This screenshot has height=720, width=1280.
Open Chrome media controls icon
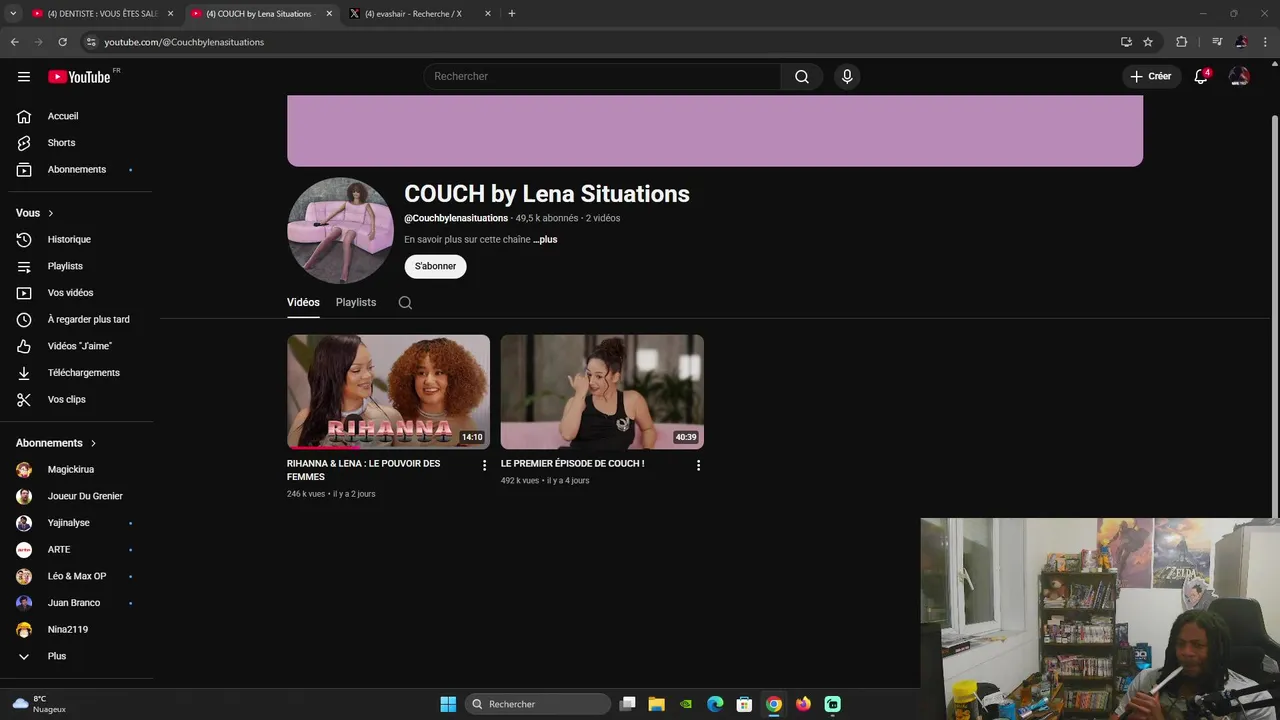(1217, 42)
